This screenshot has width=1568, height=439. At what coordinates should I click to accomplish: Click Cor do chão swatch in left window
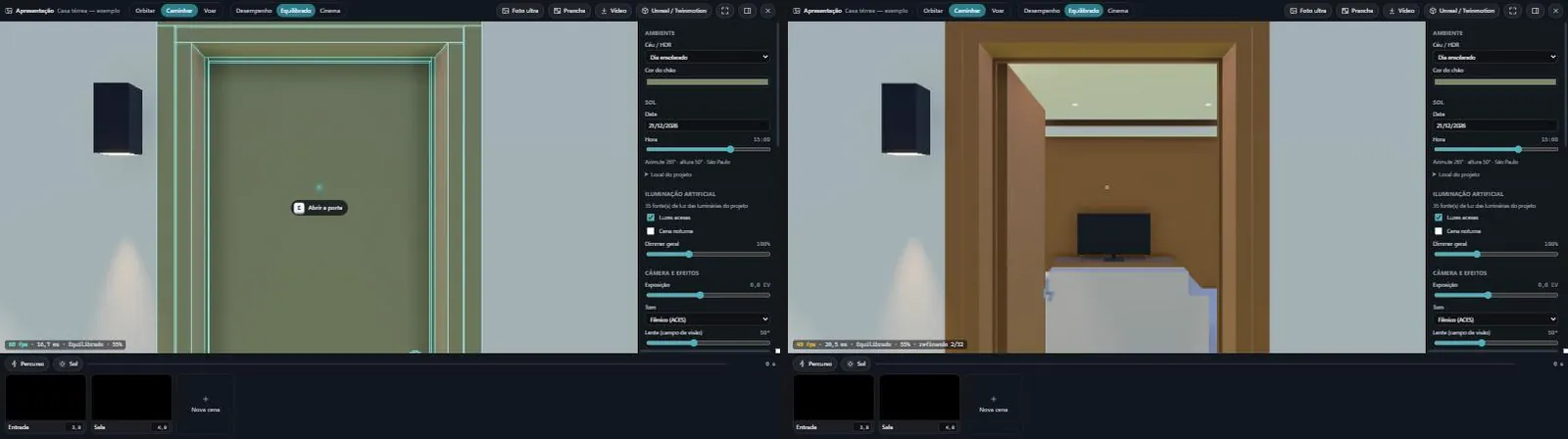click(707, 82)
